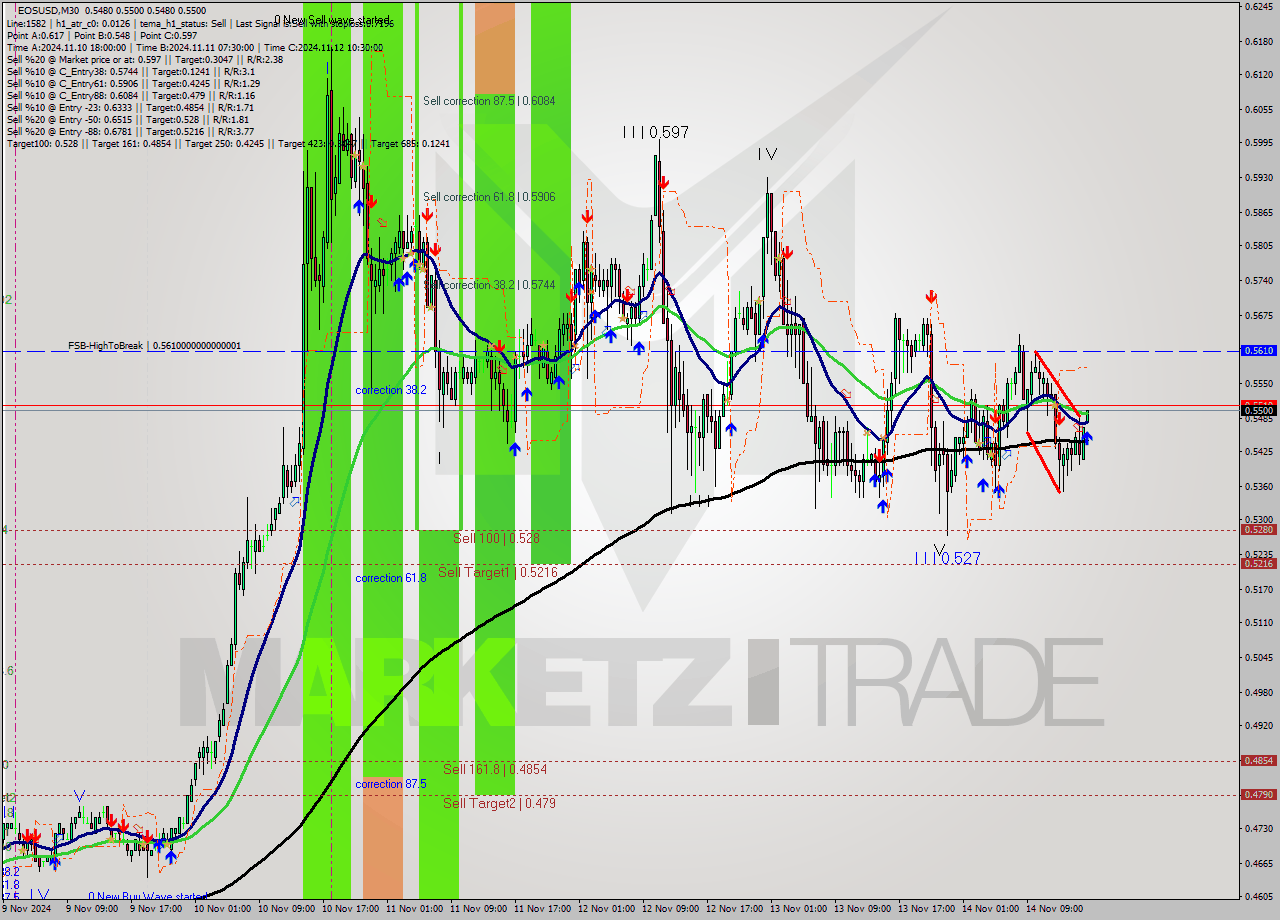Screen dimensions: 1280x920
Task: Select the 'Sell Target2 | 0.479' label
Action: pyautogui.click(x=499, y=803)
